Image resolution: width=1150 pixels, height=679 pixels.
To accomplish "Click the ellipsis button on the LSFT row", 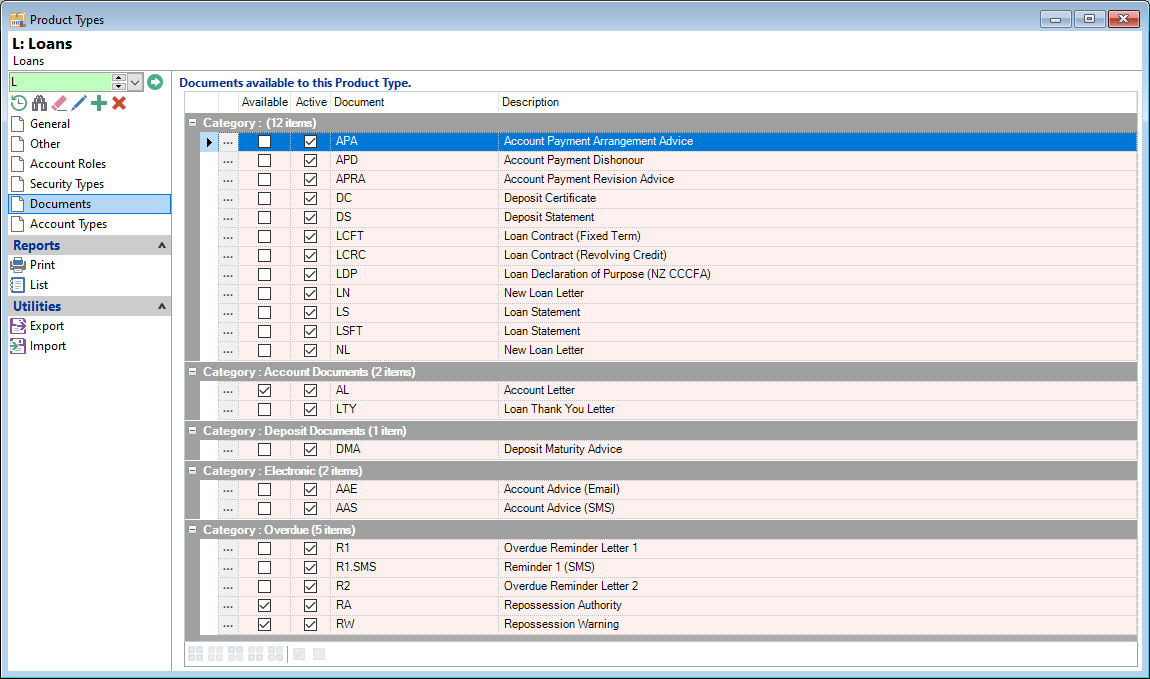I will 228,332.
